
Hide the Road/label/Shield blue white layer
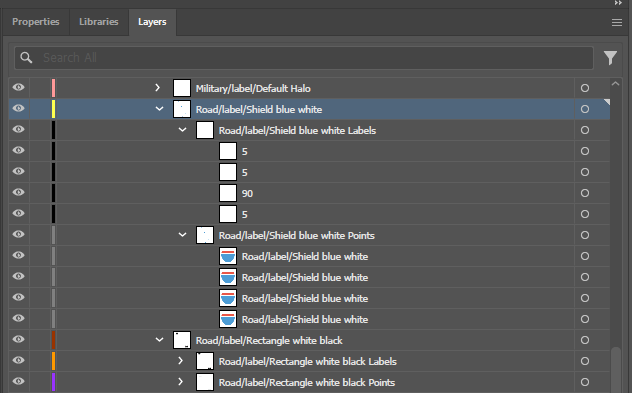(x=19, y=108)
